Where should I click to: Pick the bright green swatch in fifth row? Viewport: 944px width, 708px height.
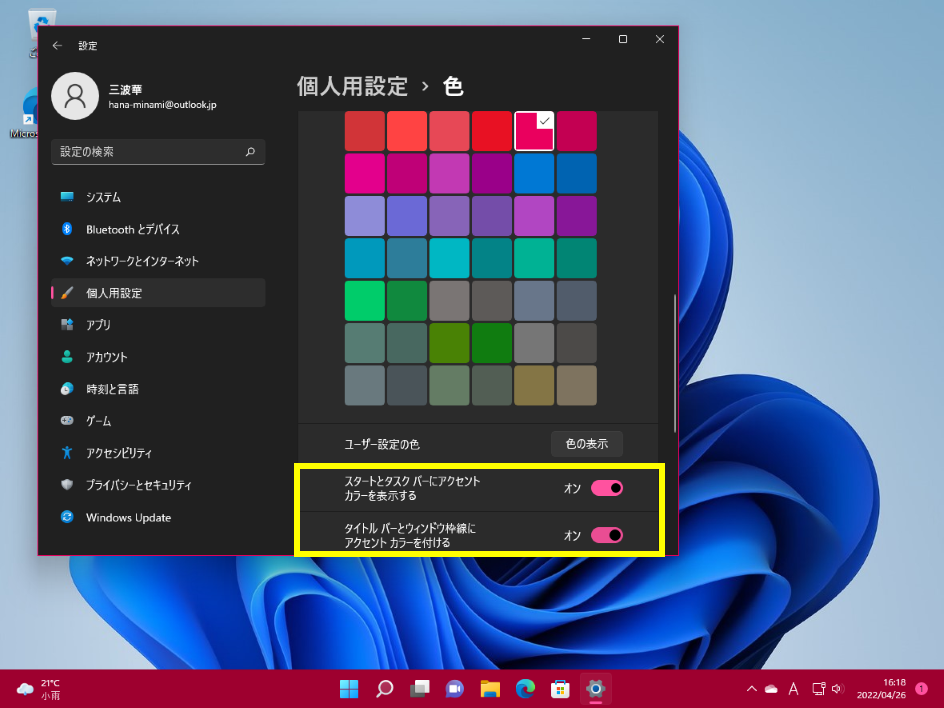coord(365,300)
